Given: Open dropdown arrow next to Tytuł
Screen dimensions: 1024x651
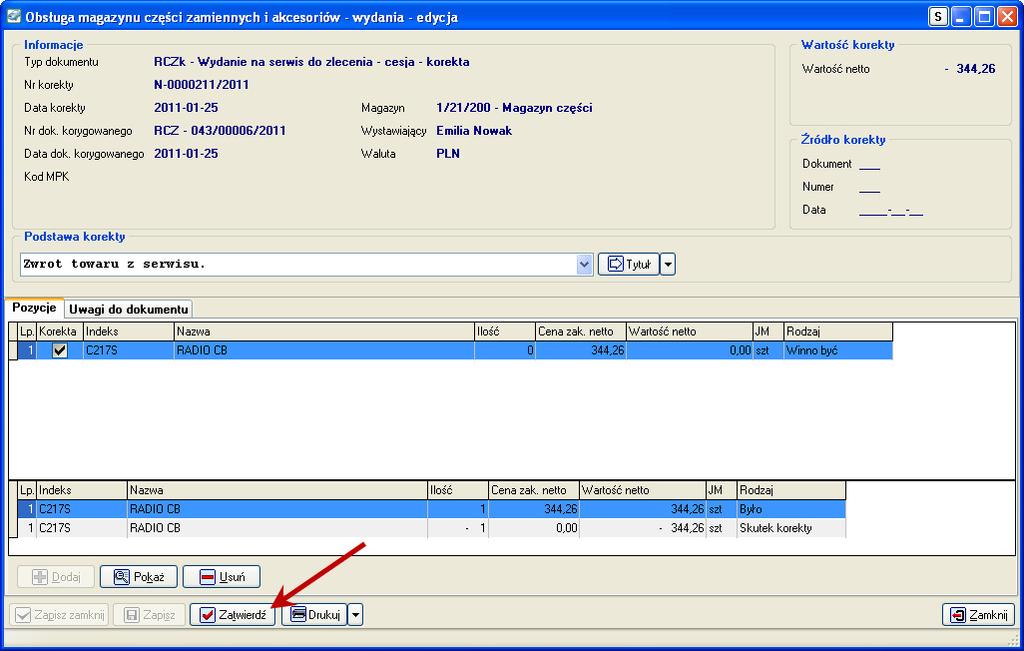Looking at the screenshot, I should (667, 264).
